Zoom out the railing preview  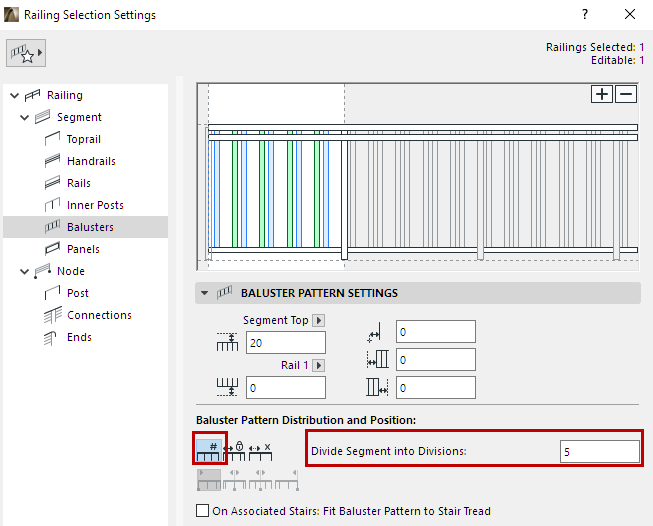pos(626,94)
